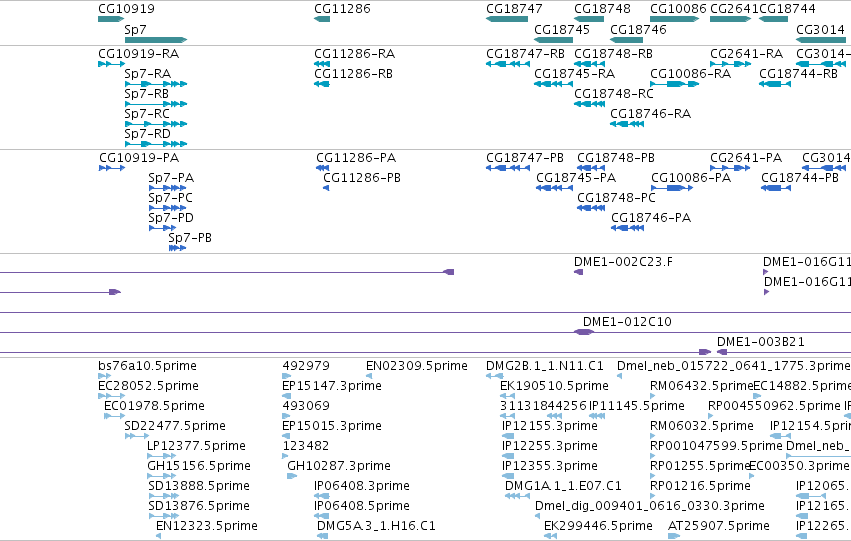The image size is (851, 541).
Task: Click the Sp7 gene glyph bar
Action: 156,40
